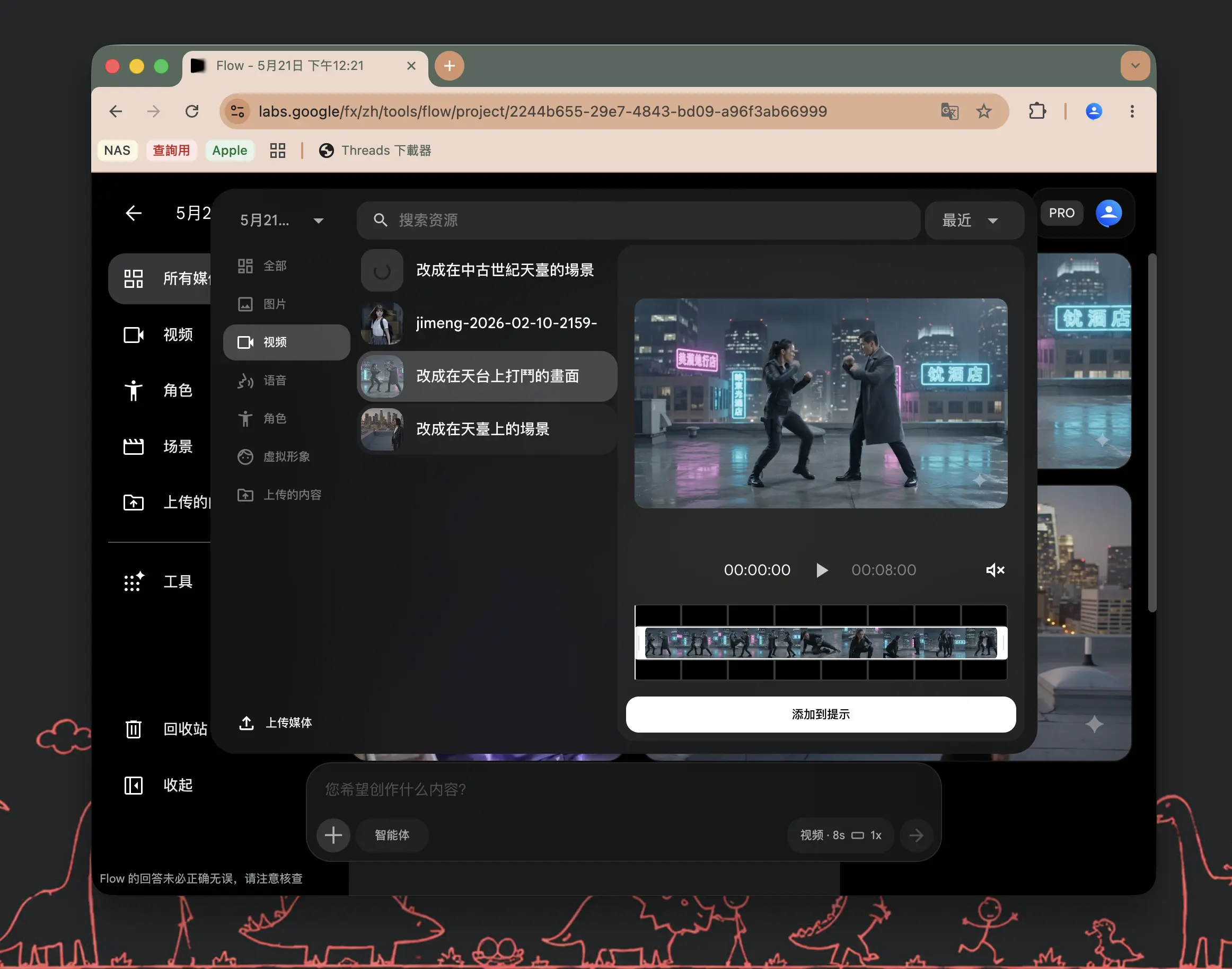
Task: Click the PRO badge
Action: [1061, 213]
